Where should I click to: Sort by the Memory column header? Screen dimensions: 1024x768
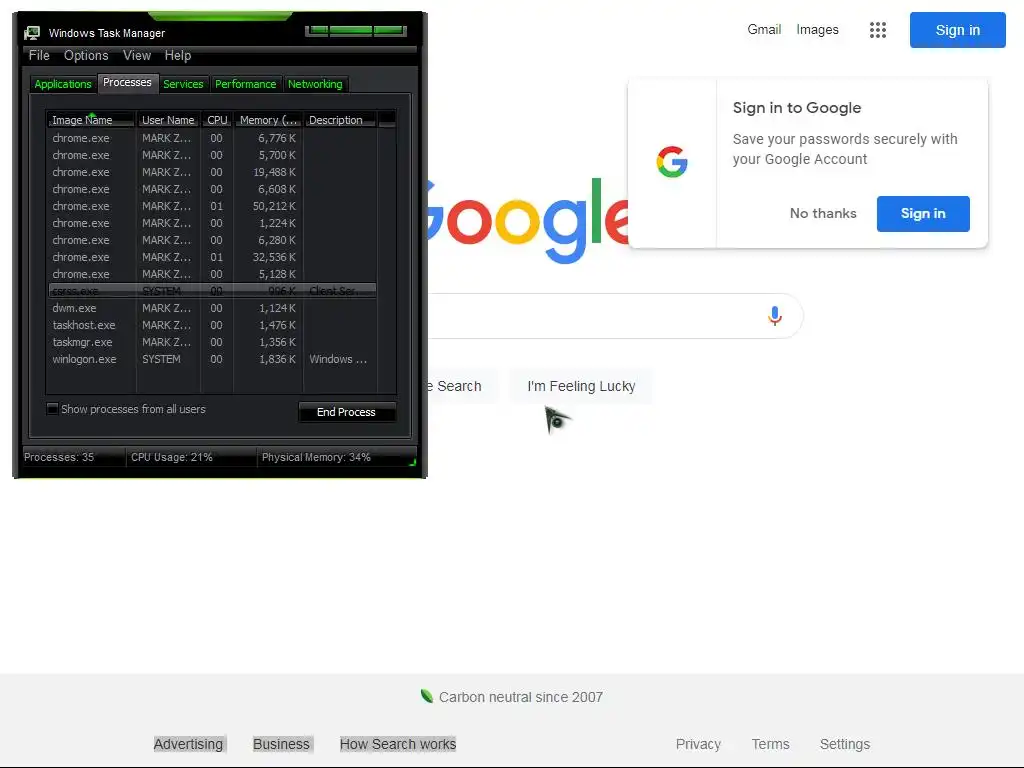click(268, 120)
